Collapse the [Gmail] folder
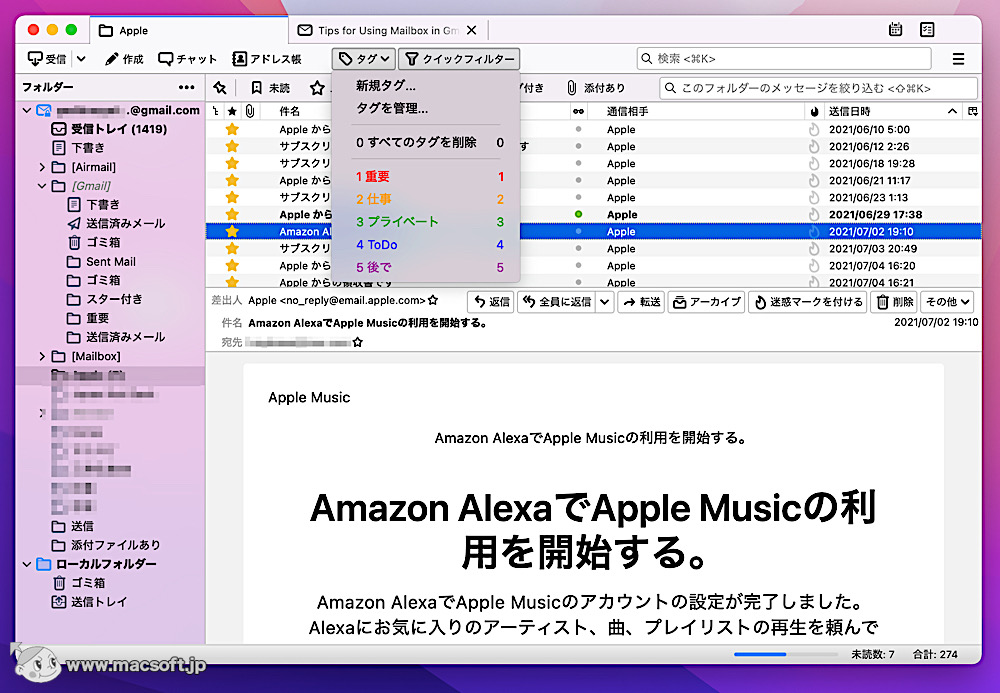The width and height of the screenshot is (1000, 693). 42,186
